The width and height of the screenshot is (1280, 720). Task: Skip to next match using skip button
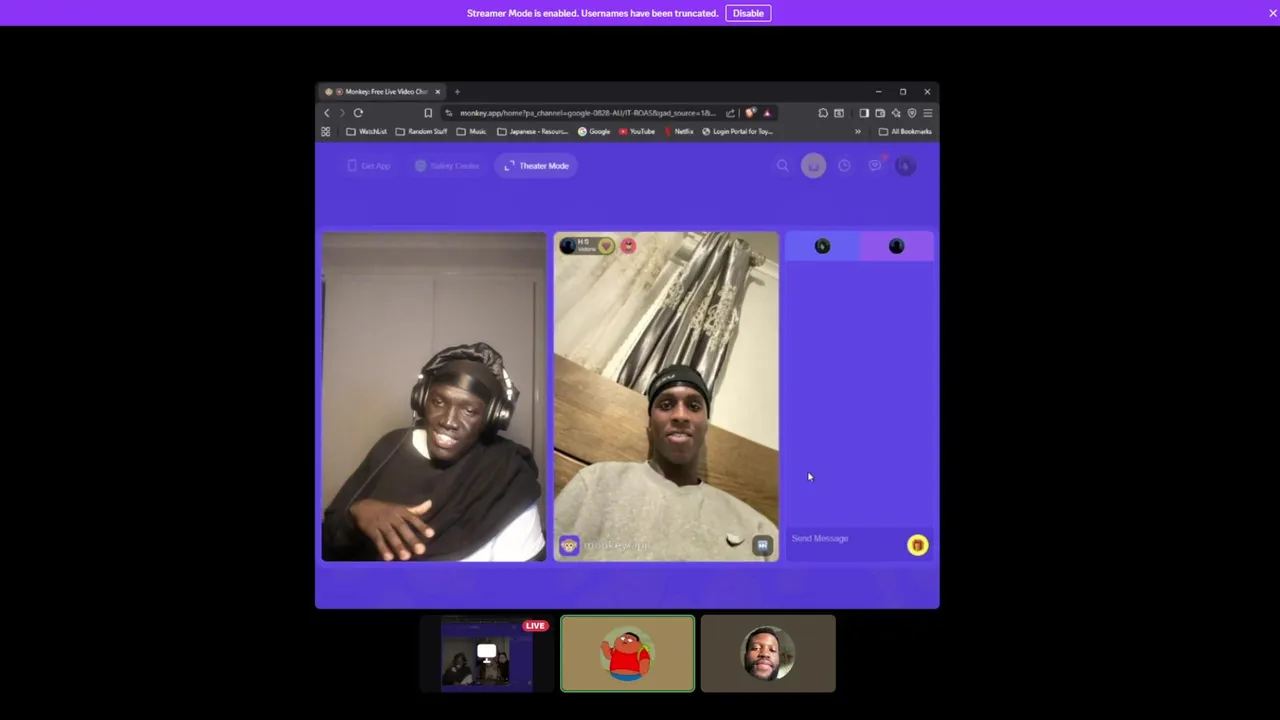pos(762,545)
